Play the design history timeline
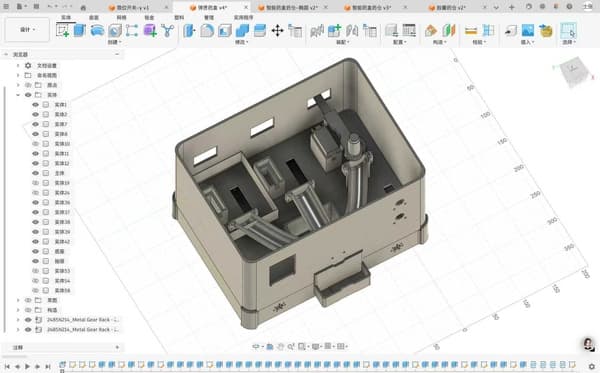Image resolution: width=600 pixels, height=373 pixels. (28, 366)
